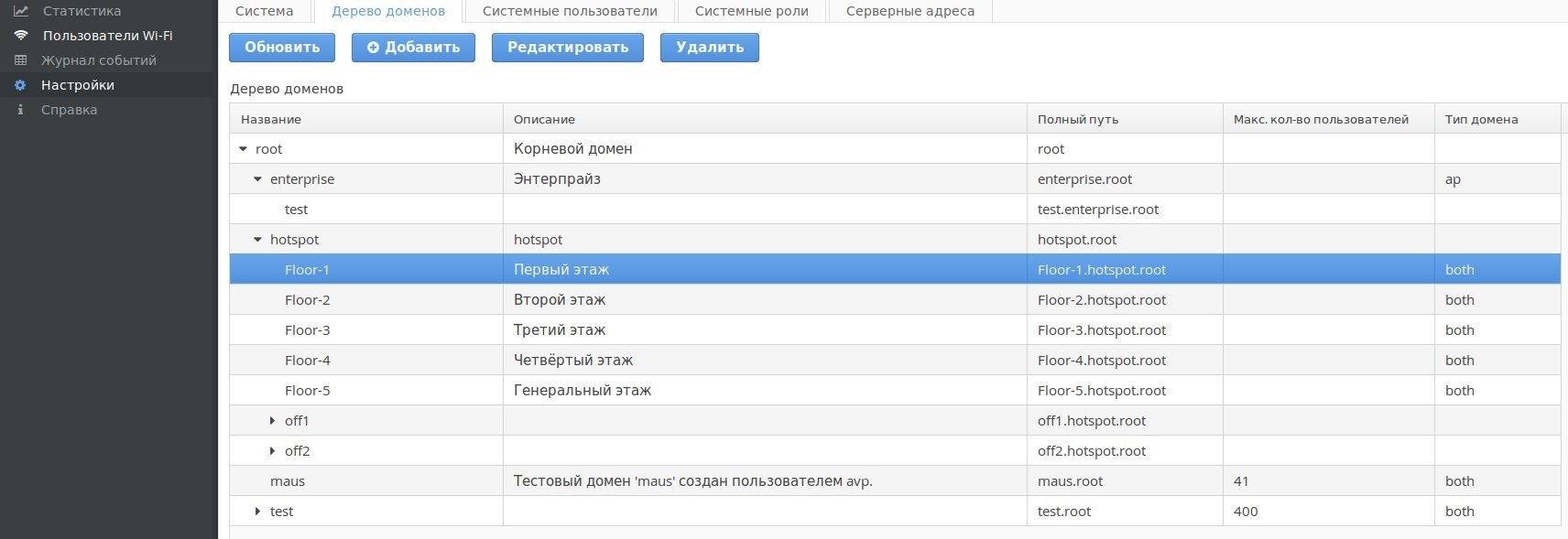
Task: Click the plus icon on Добавить button
Action: point(373,48)
